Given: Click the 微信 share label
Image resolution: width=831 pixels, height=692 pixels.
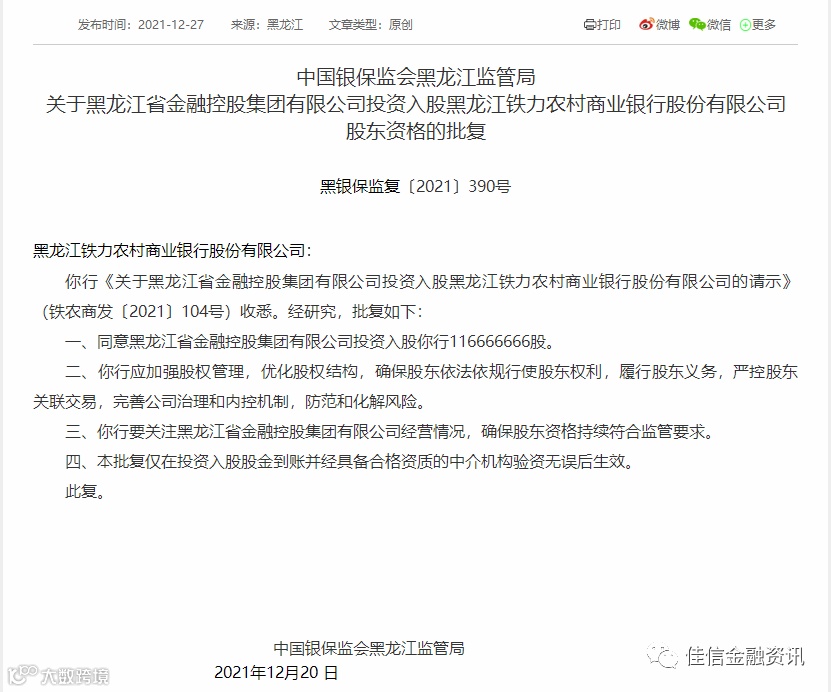Looking at the screenshot, I should click(719, 25).
